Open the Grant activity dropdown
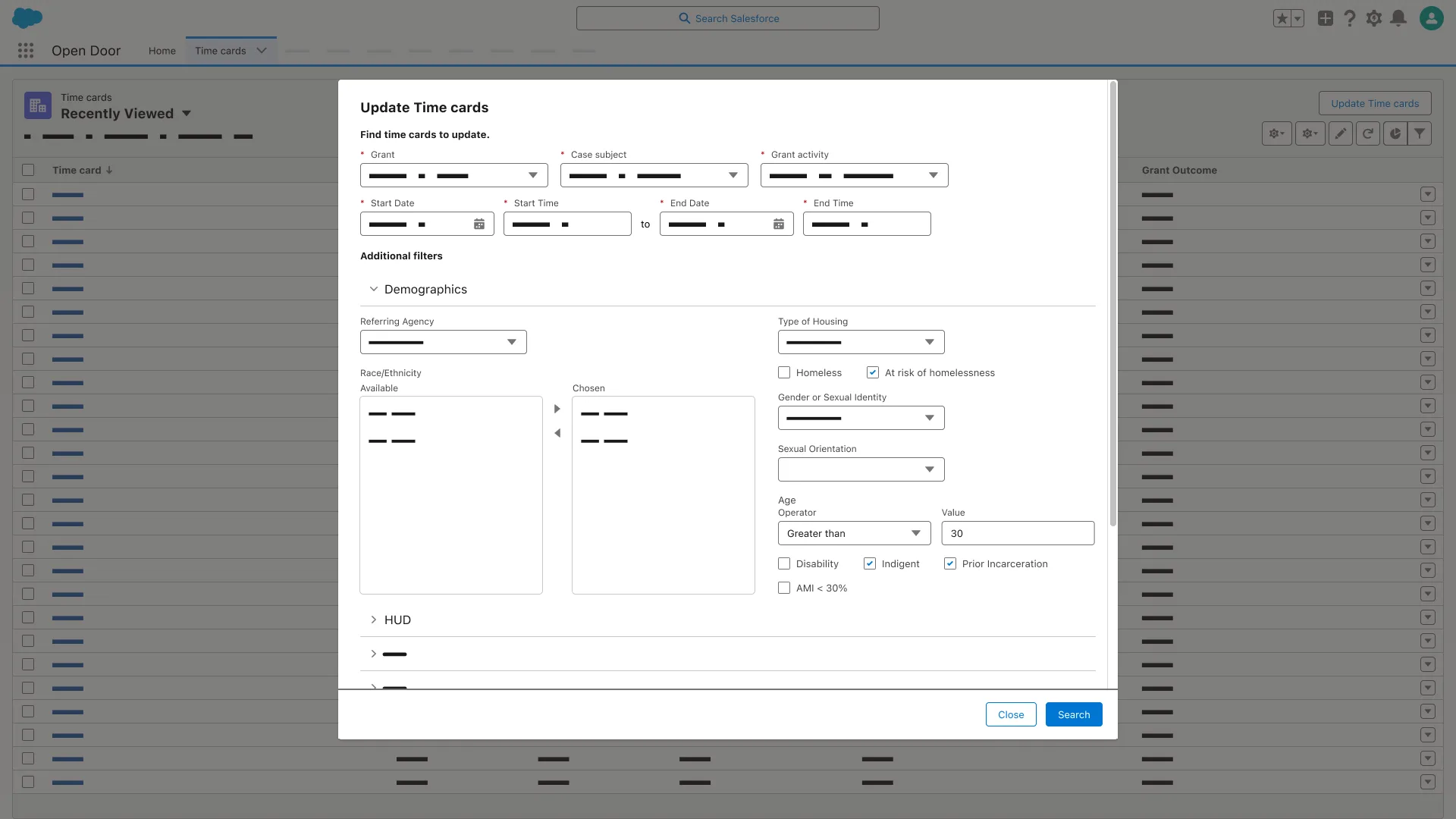1456x819 pixels. pyautogui.click(x=854, y=175)
